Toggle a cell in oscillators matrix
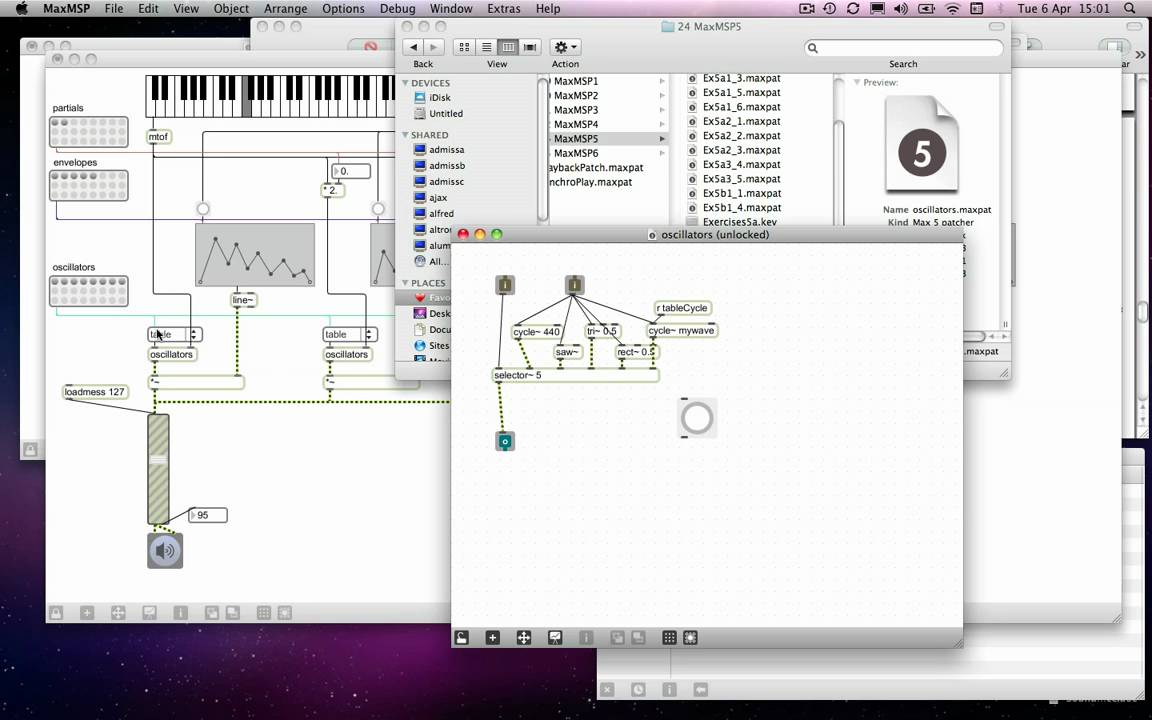Viewport: 1152px width, 720px height. coord(89,292)
